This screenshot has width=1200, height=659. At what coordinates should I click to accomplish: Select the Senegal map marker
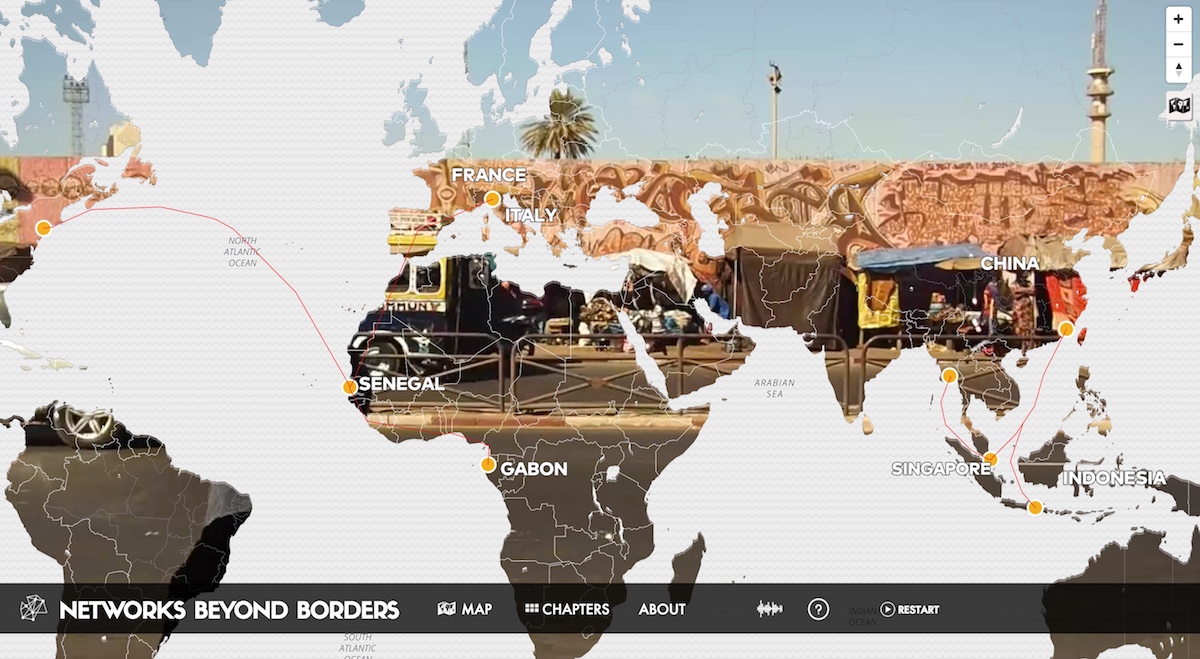pos(349,386)
